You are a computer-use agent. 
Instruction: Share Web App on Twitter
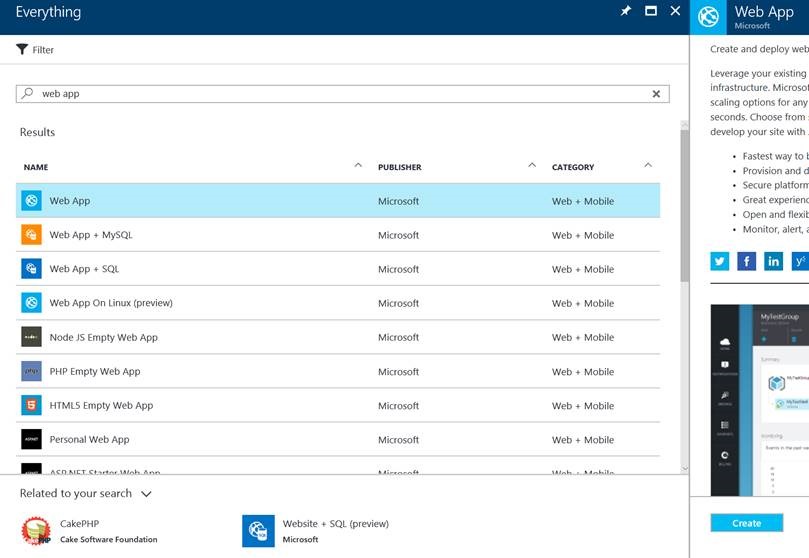point(720,261)
